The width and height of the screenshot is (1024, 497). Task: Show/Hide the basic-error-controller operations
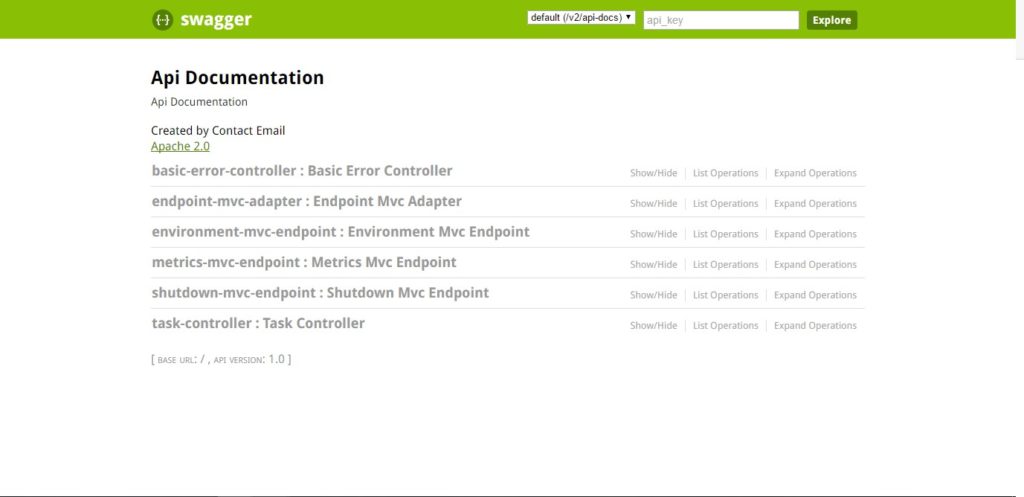653,173
